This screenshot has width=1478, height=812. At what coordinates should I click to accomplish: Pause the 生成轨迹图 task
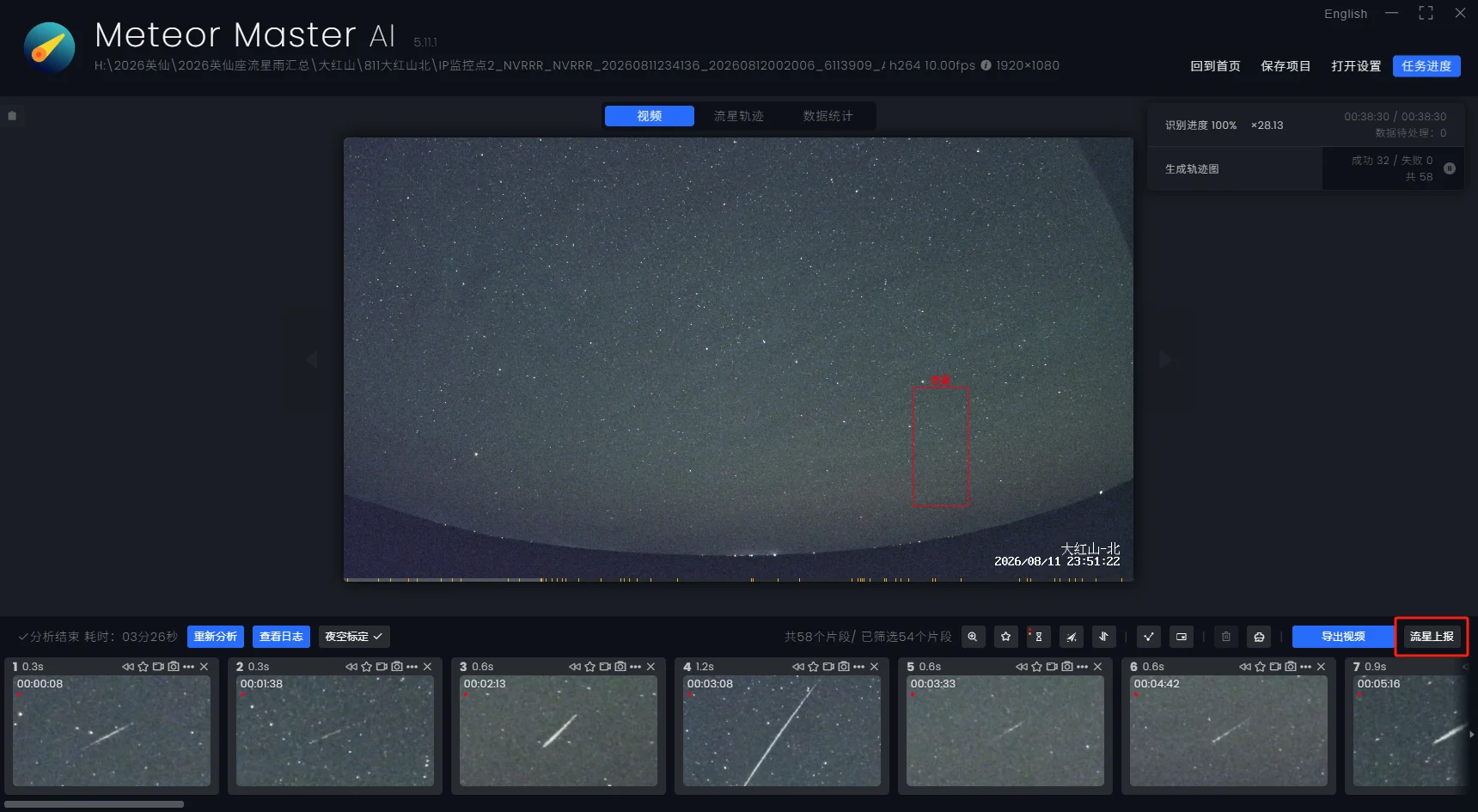click(1450, 168)
